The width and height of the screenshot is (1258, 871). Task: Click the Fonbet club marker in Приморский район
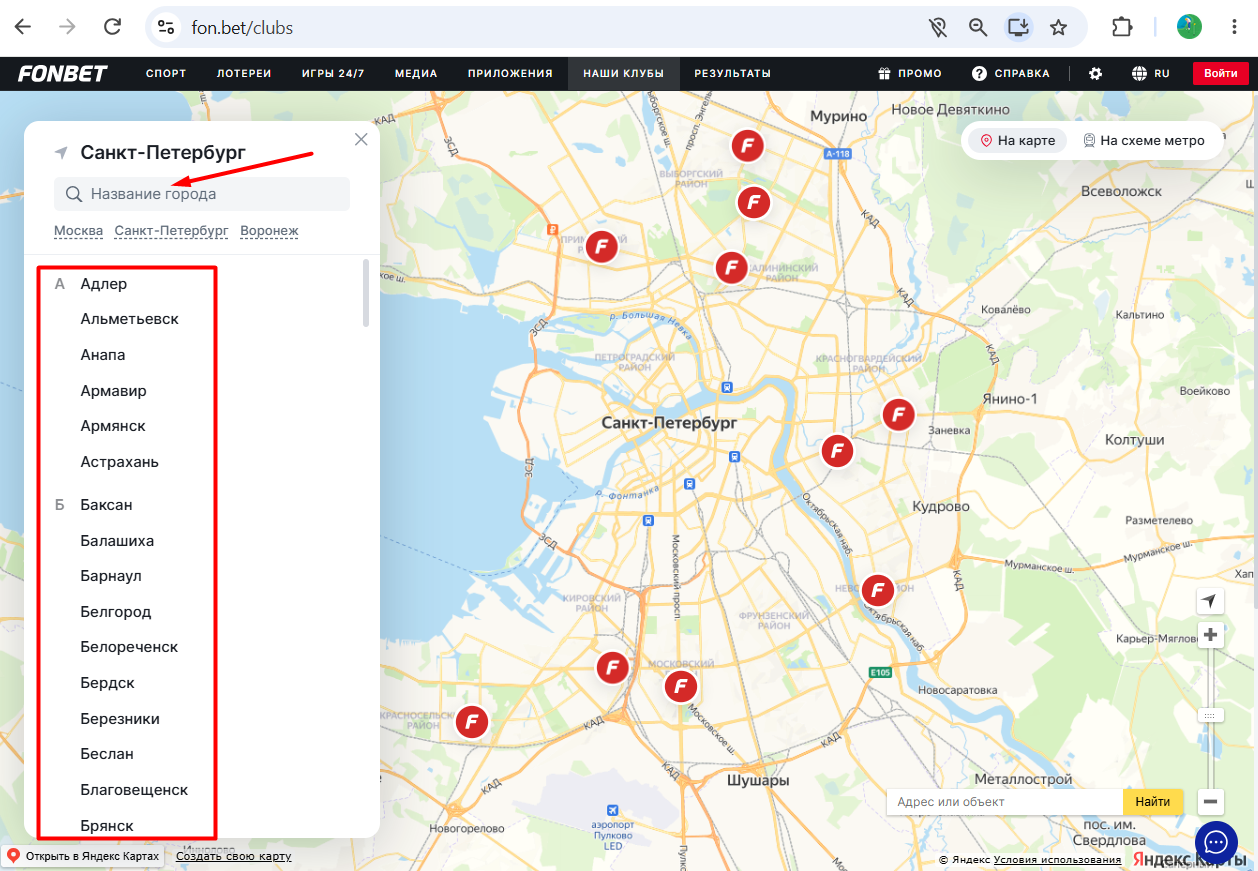[x=601, y=246]
